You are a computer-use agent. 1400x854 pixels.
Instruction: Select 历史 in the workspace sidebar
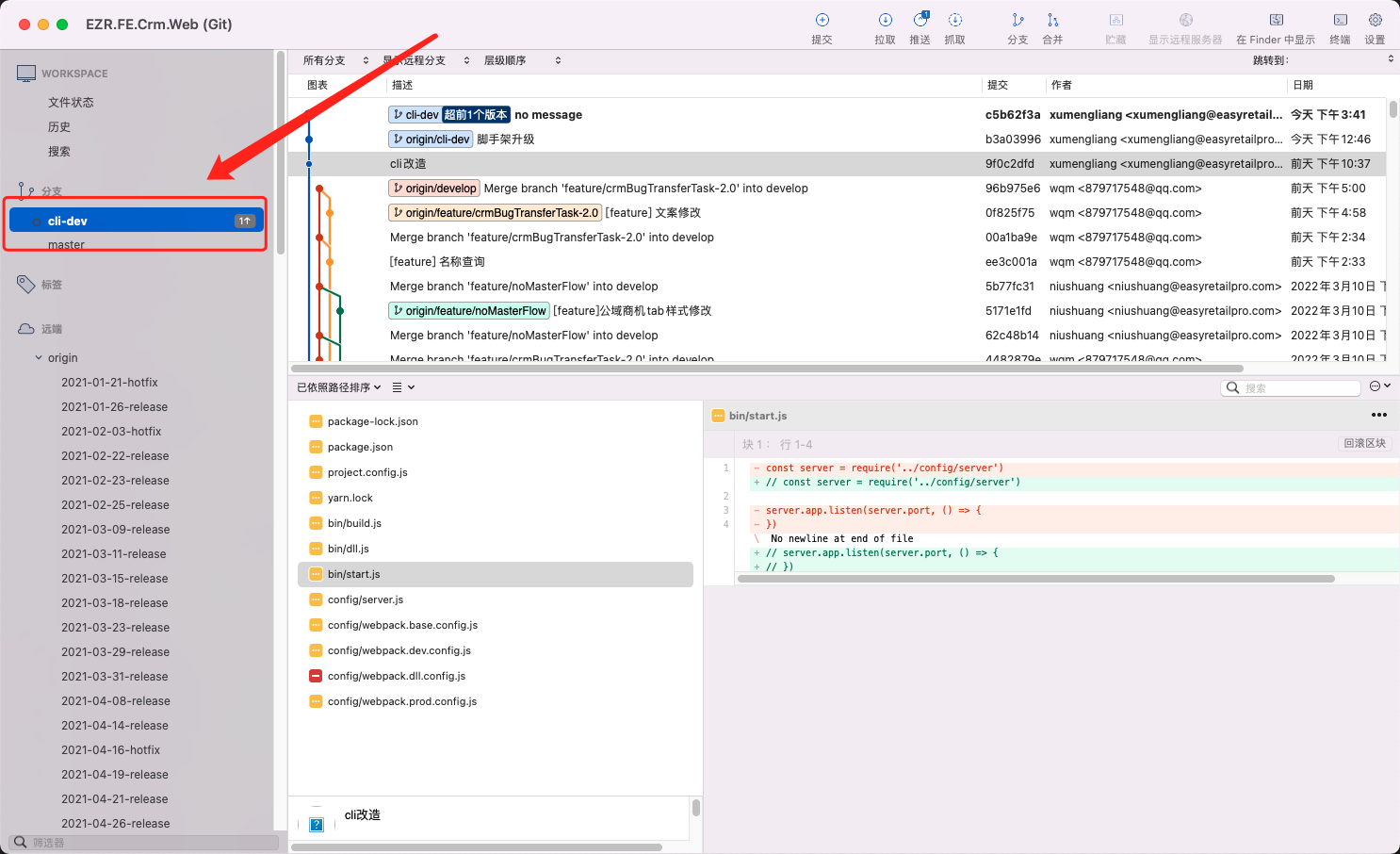pos(59,126)
